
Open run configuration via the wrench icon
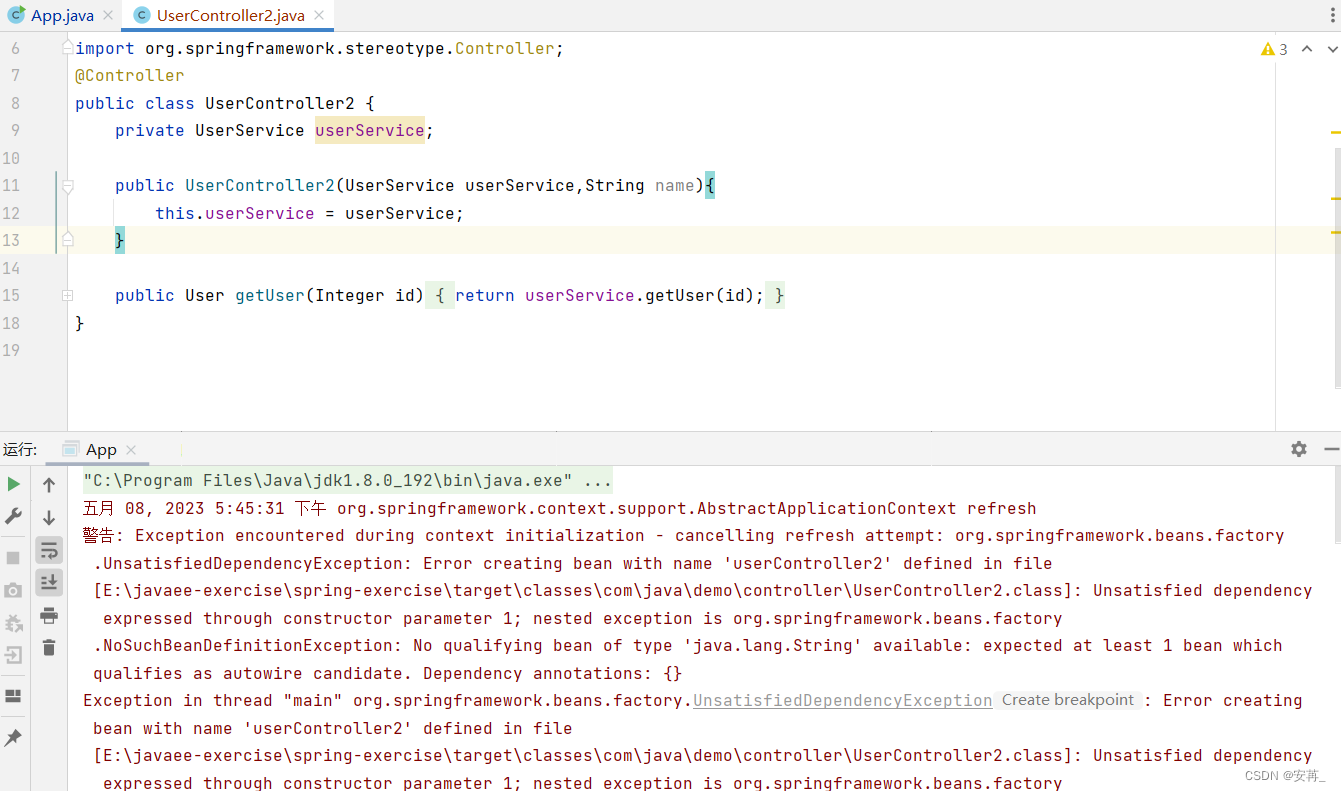pos(13,516)
